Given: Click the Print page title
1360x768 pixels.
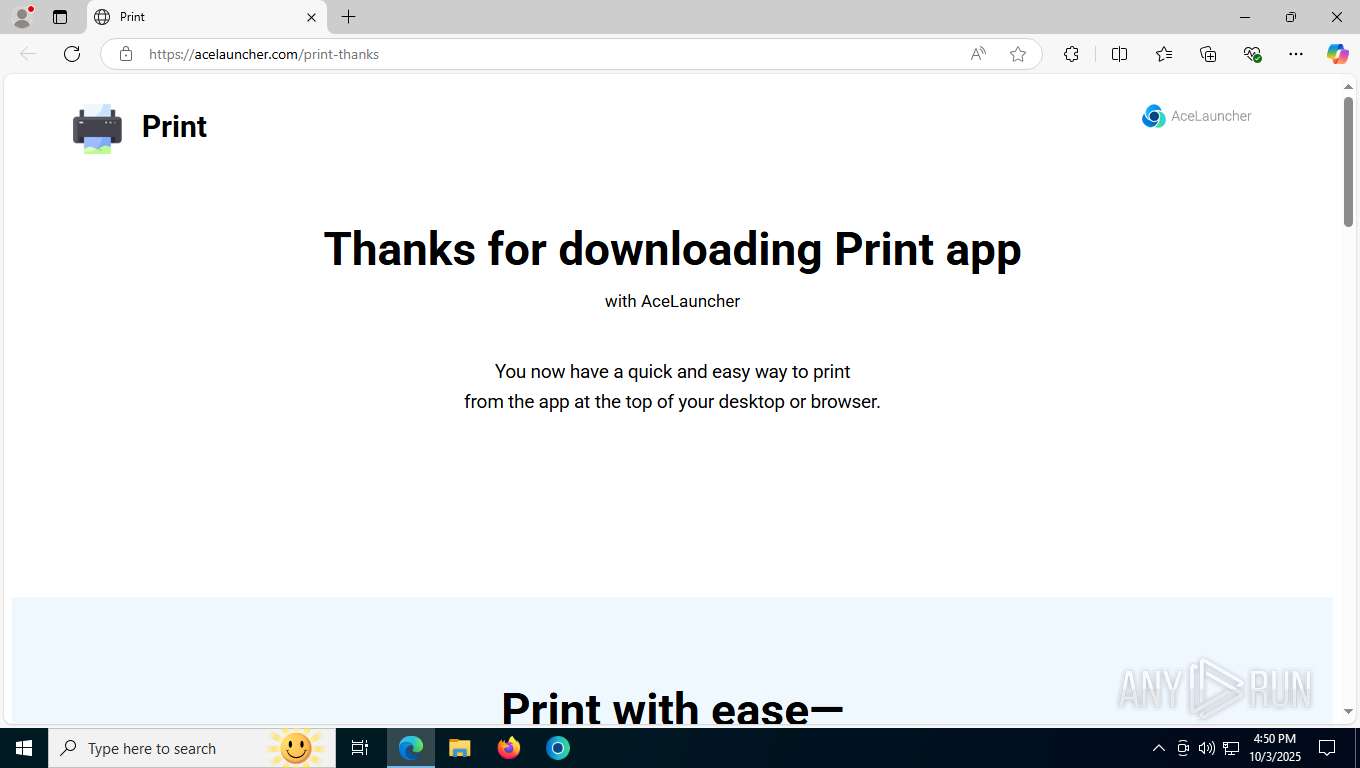Looking at the screenshot, I should point(174,127).
